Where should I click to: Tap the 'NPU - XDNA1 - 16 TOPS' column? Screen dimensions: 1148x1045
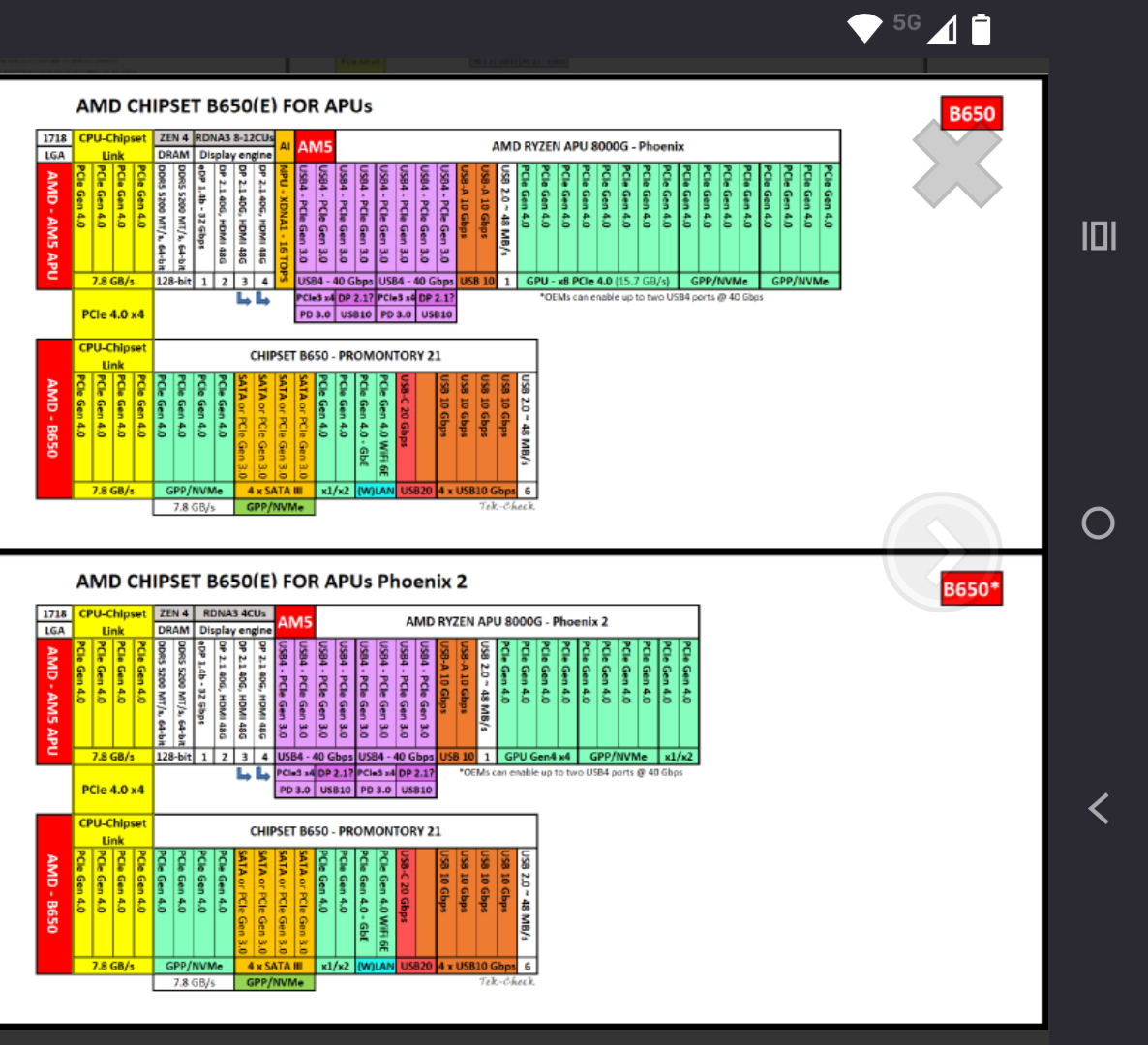pyautogui.click(x=285, y=224)
